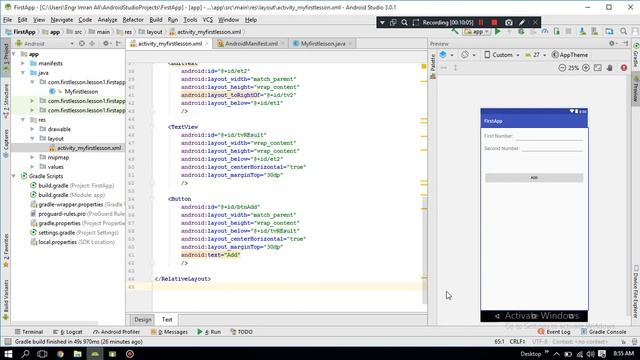Pause the screen recording
This screenshot has height=360, width=640.
point(481,22)
